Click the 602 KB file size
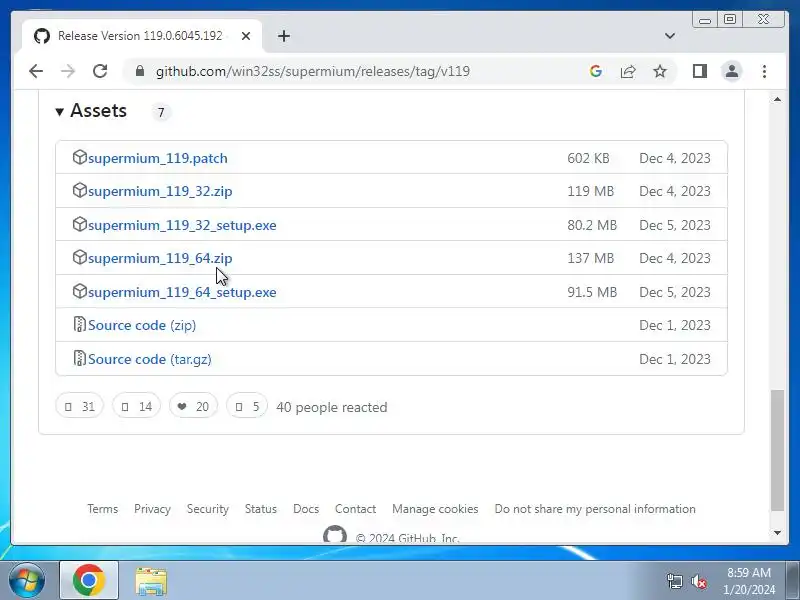Image resolution: width=800 pixels, height=600 pixels. [588, 158]
